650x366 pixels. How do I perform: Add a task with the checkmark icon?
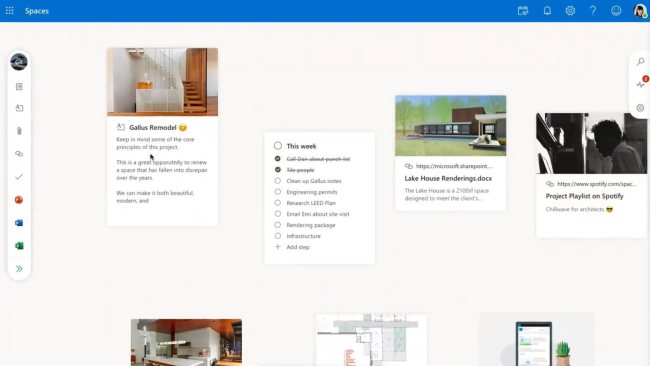coord(19,177)
